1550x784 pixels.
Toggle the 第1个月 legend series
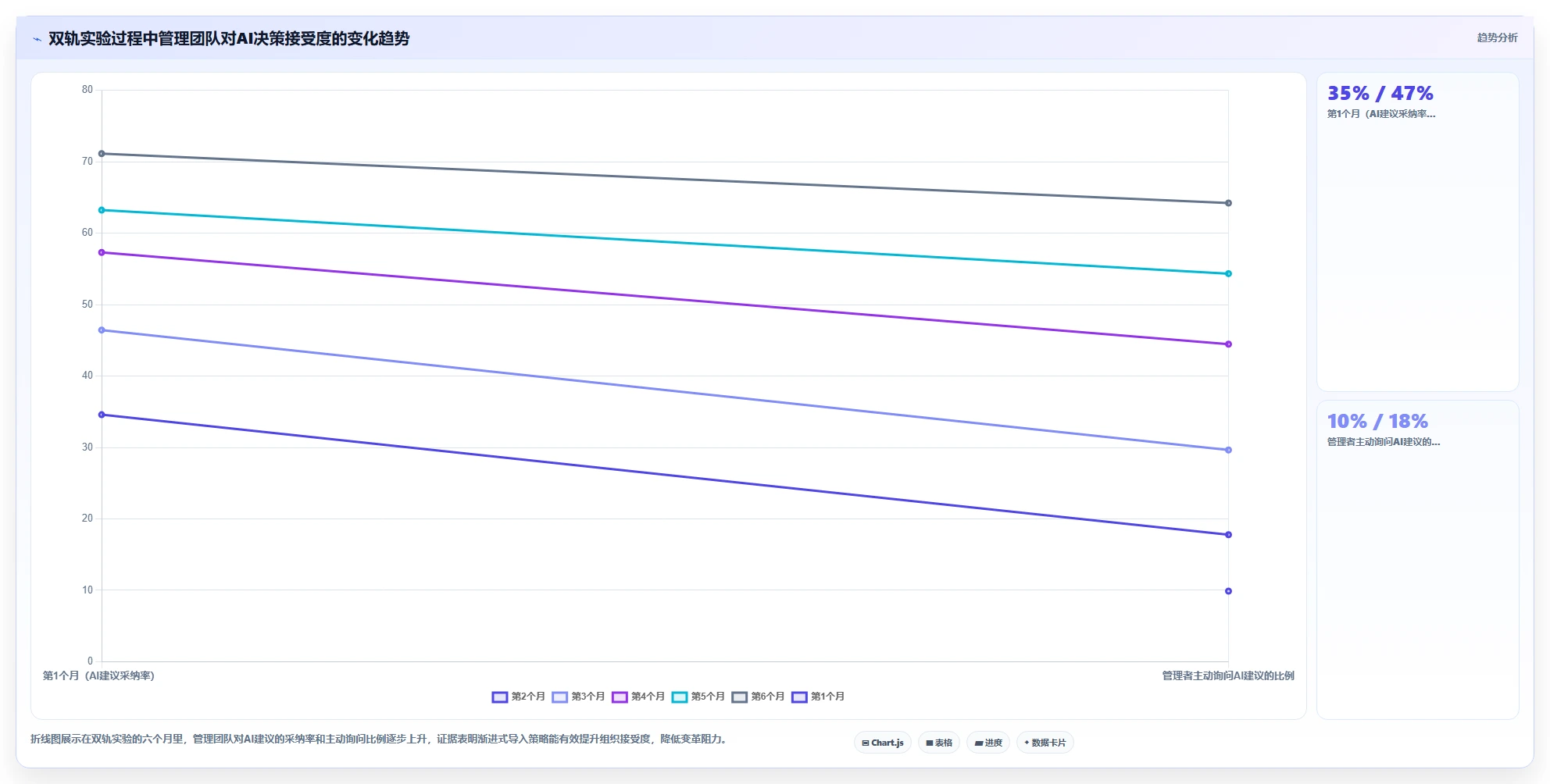click(x=818, y=697)
